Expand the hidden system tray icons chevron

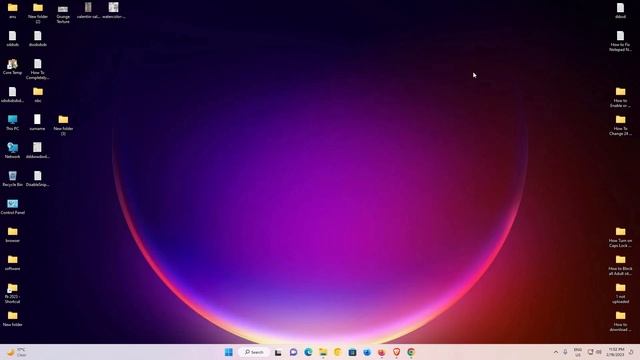pos(556,352)
